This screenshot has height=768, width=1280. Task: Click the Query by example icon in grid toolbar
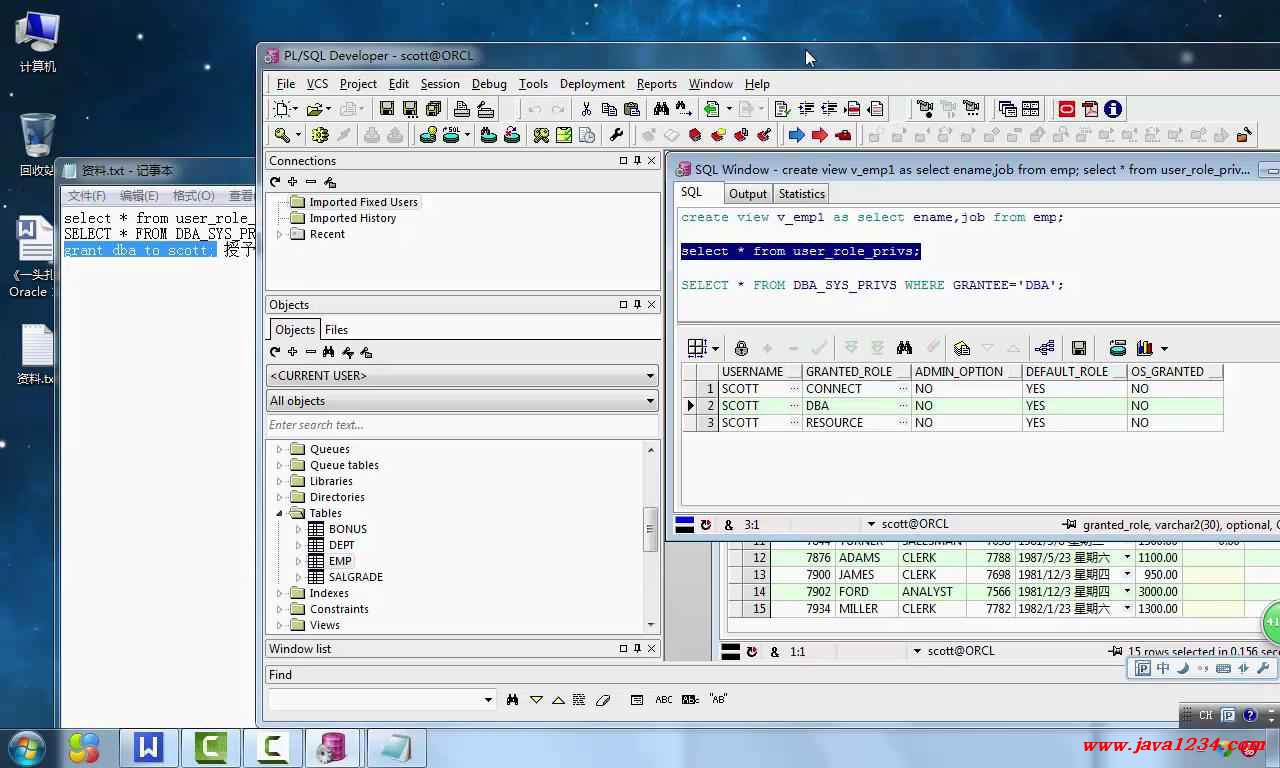pyautogui.click(x=962, y=348)
